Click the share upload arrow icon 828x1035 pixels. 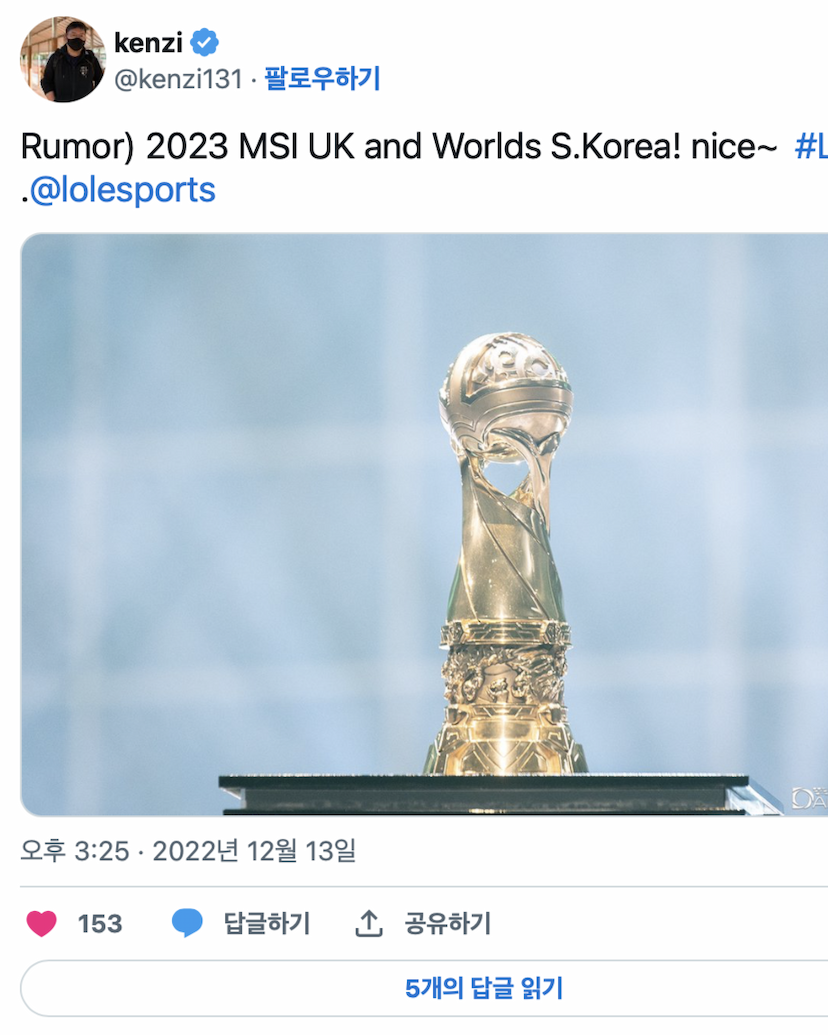[369, 923]
